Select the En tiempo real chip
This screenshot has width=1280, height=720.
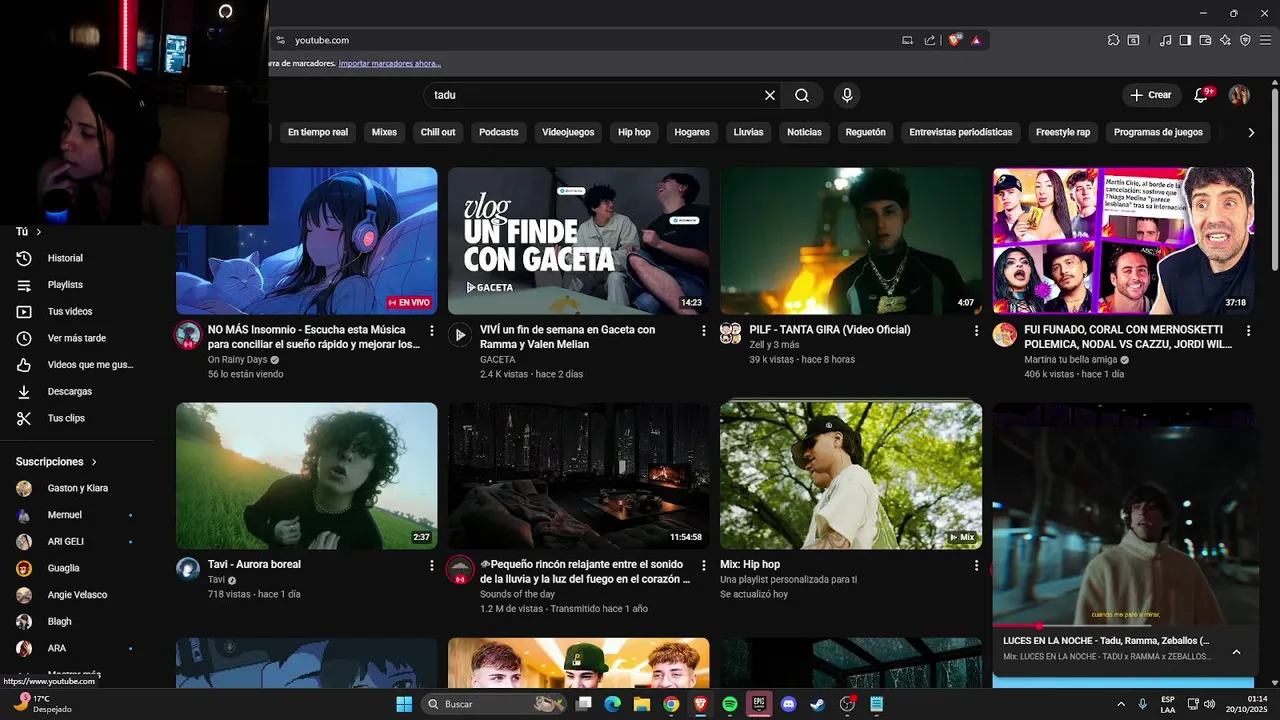pyautogui.click(x=318, y=132)
